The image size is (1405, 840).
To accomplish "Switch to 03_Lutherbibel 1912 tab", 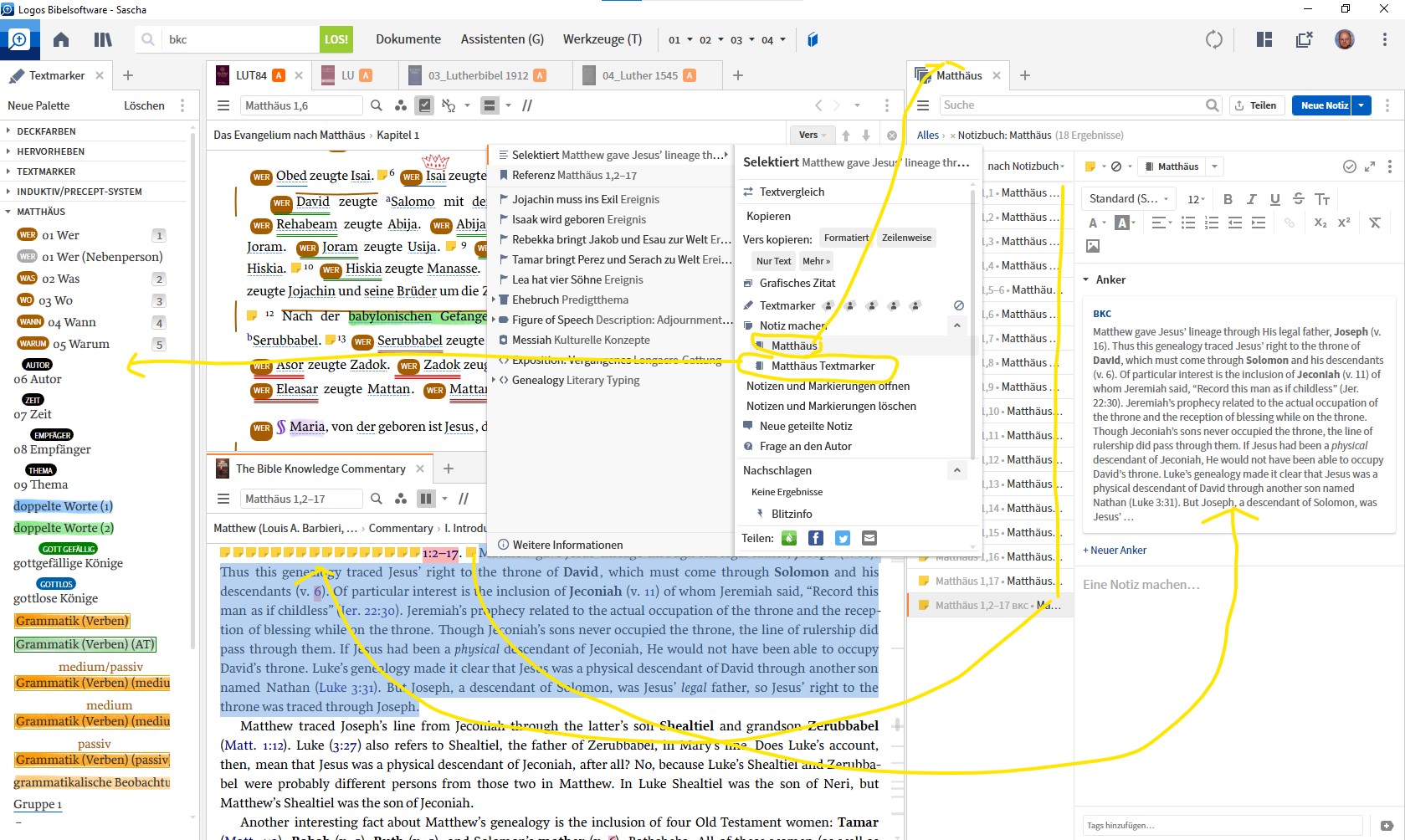I will [x=478, y=75].
